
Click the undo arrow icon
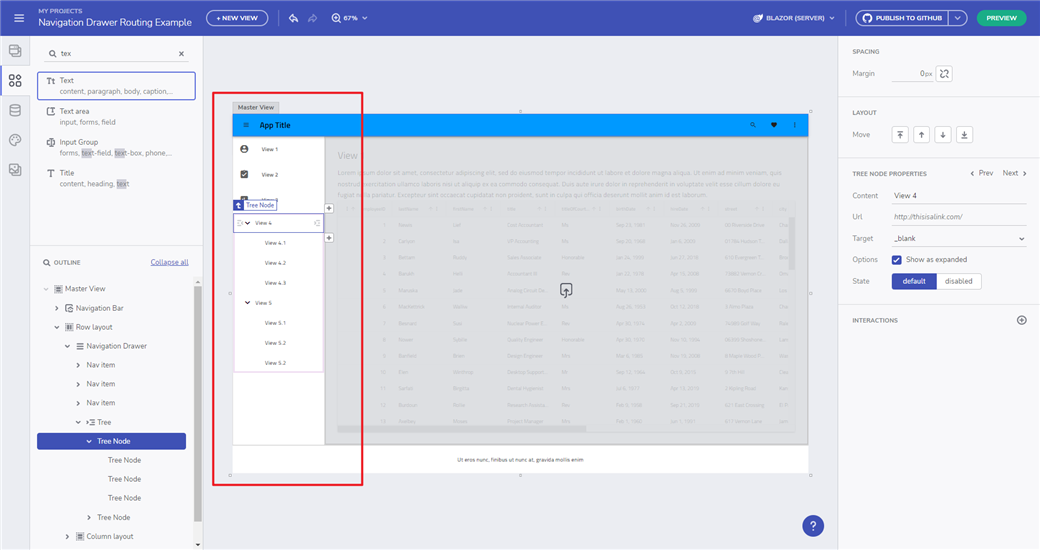tap(293, 18)
